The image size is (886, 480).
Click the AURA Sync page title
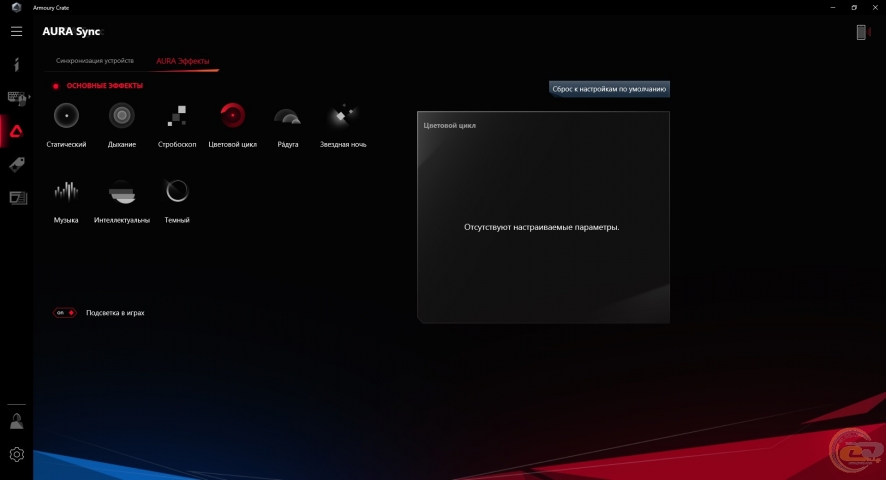(x=71, y=32)
